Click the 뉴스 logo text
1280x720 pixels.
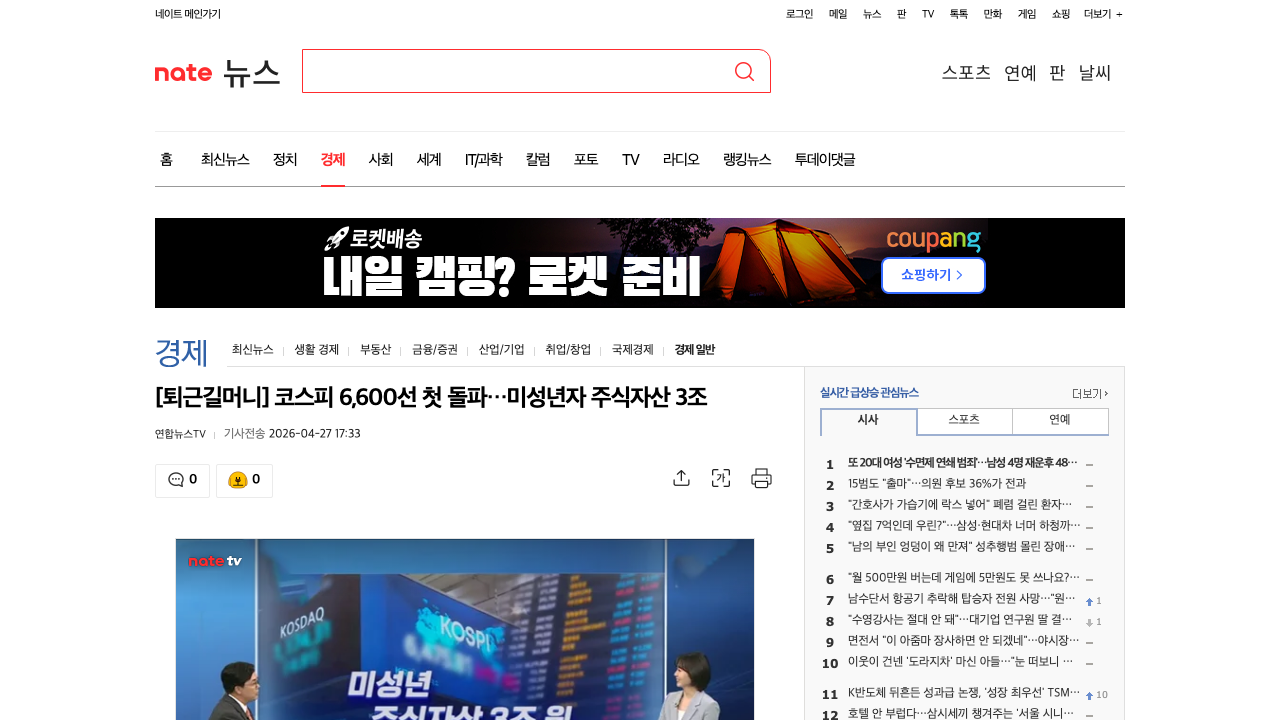251,72
